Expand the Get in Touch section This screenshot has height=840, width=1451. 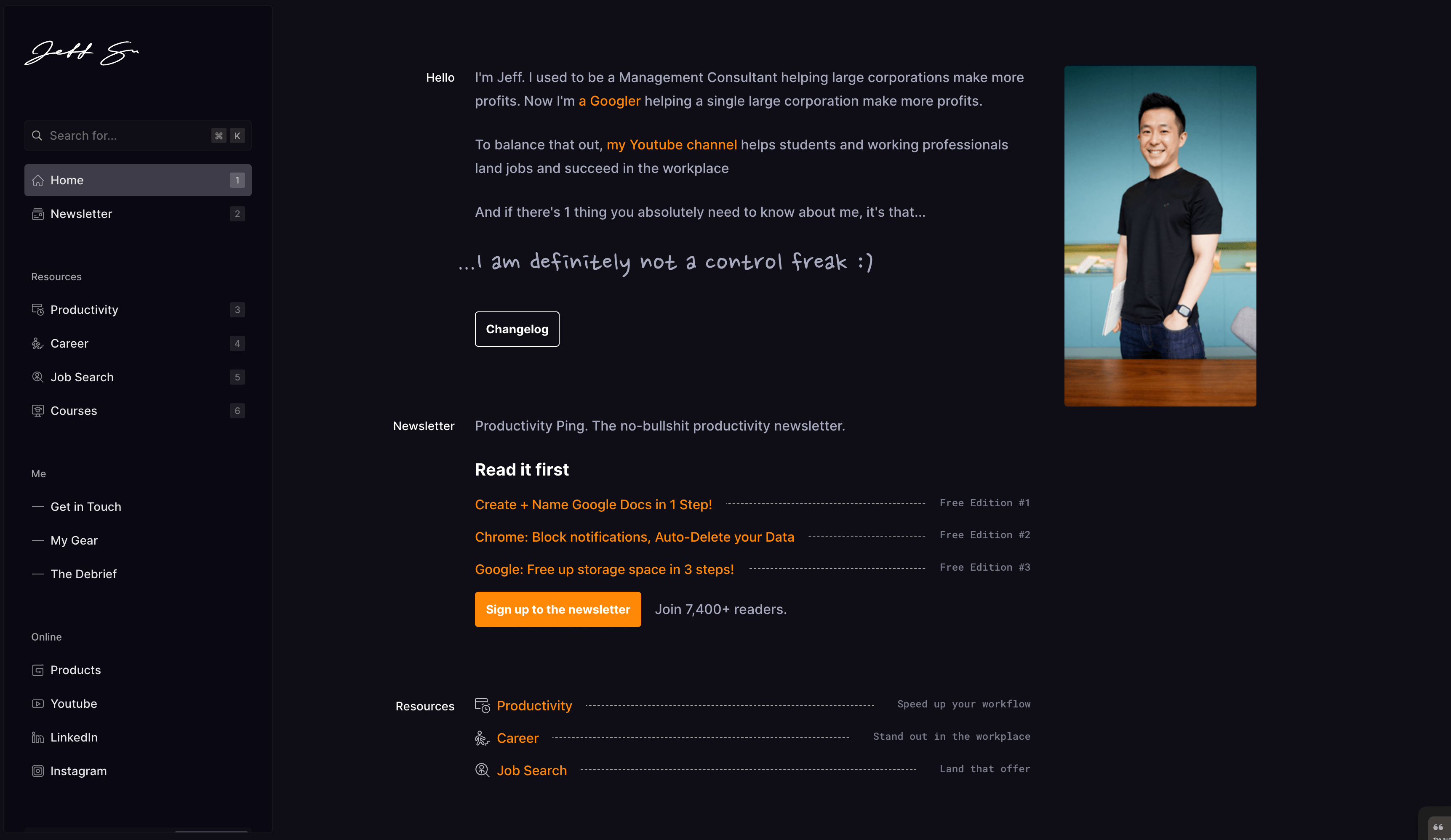(x=85, y=506)
